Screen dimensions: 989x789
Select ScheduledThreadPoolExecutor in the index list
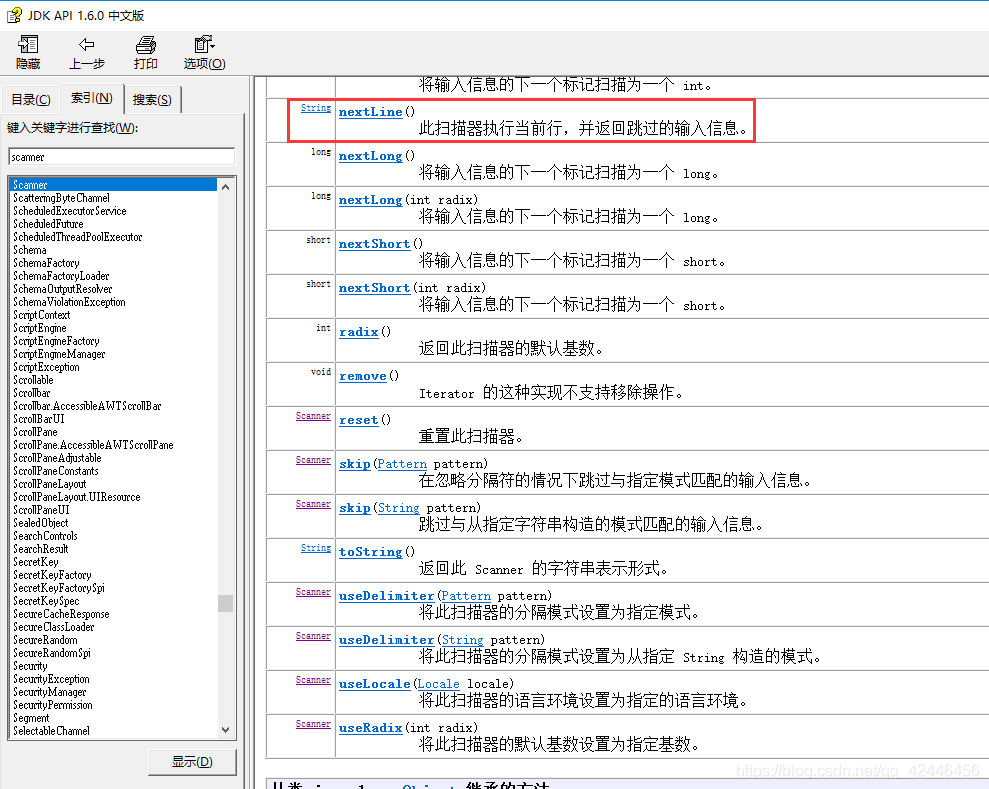[78, 237]
